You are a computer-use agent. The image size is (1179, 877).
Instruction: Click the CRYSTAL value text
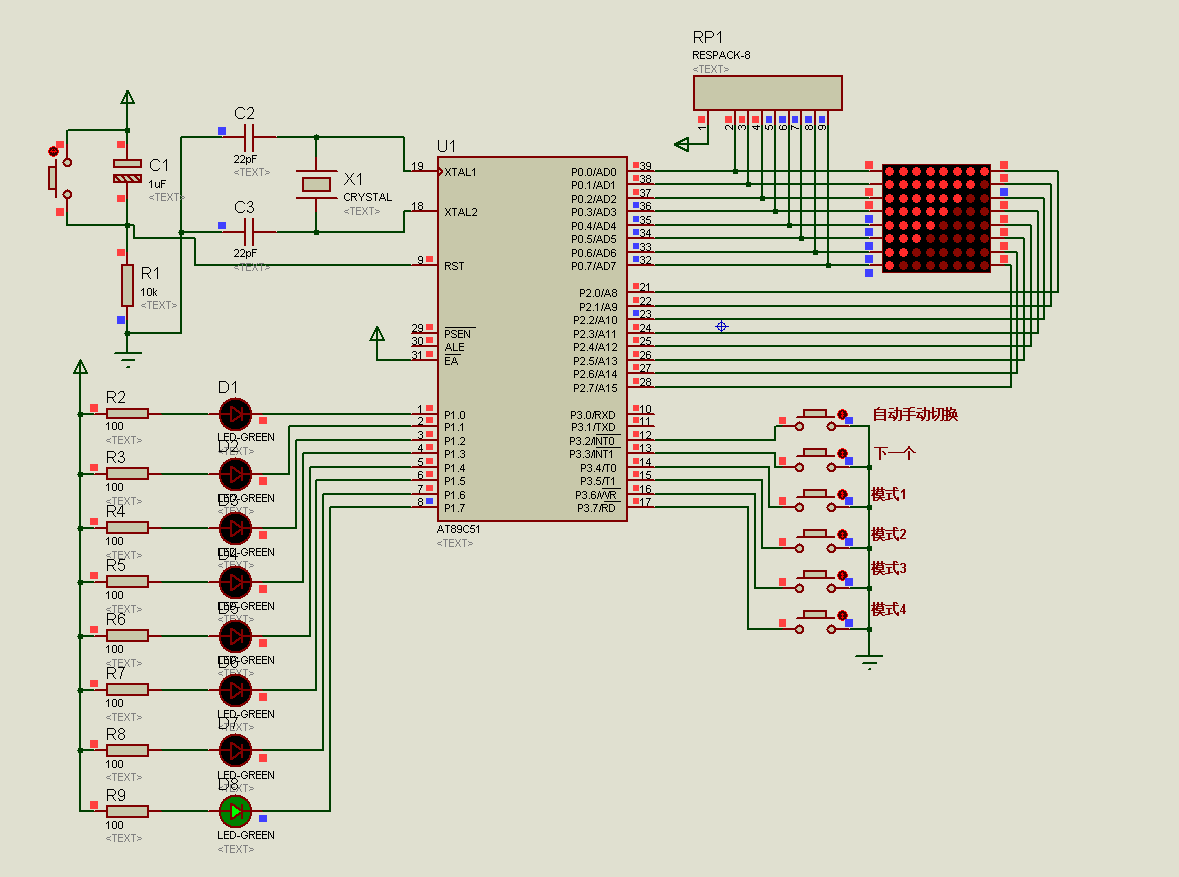[368, 197]
